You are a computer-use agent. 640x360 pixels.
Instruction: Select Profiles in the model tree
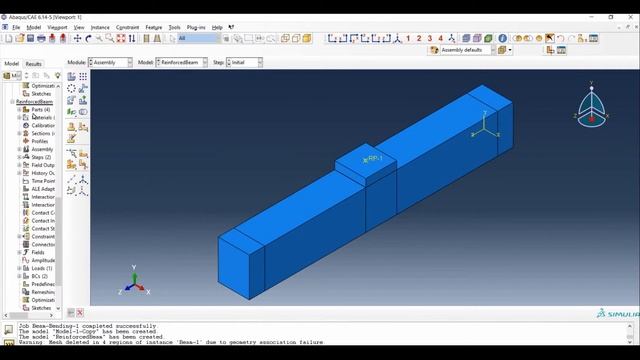(40, 141)
